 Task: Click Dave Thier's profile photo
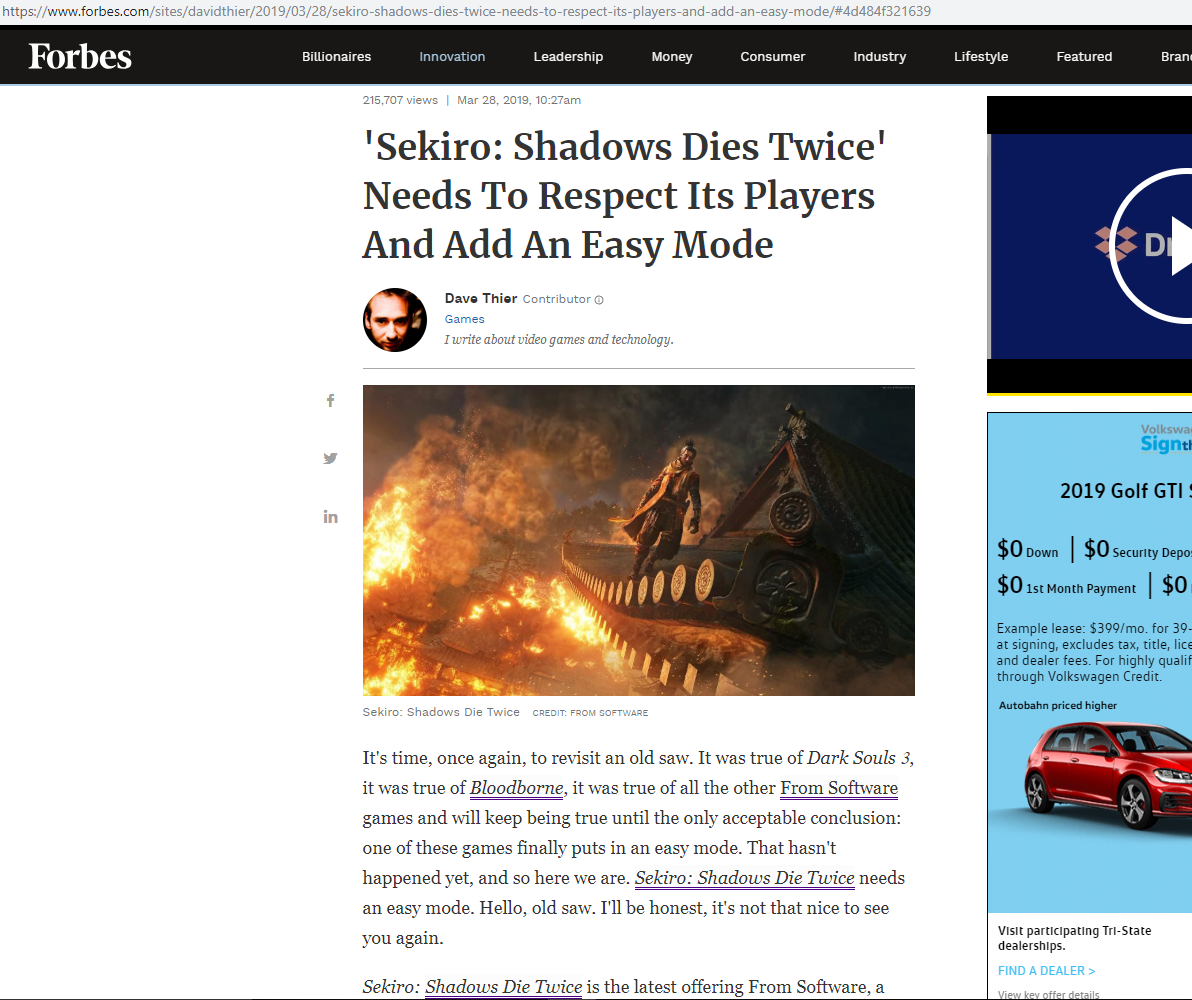tap(395, 320)
